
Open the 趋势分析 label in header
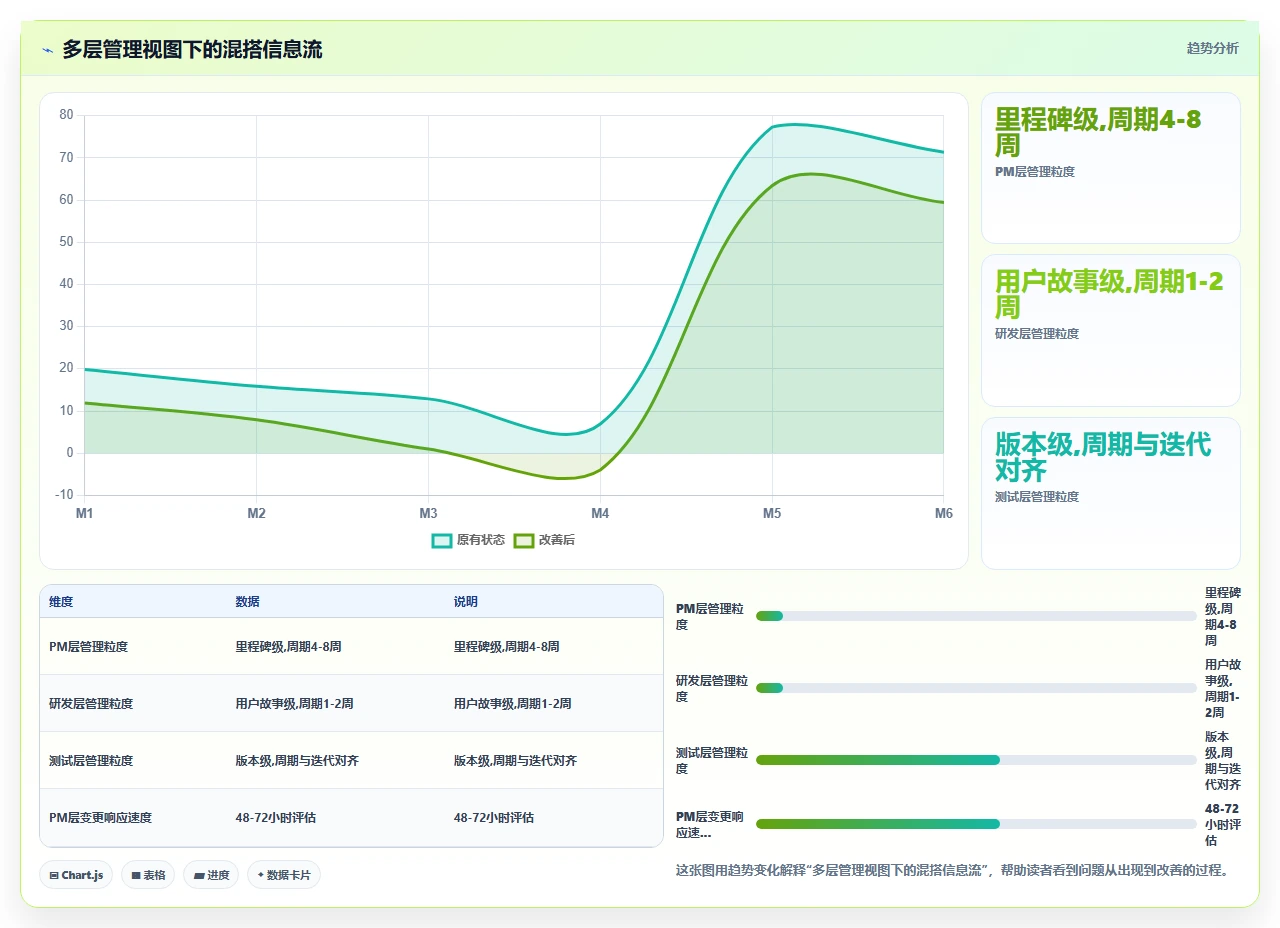click(1212, 48)
